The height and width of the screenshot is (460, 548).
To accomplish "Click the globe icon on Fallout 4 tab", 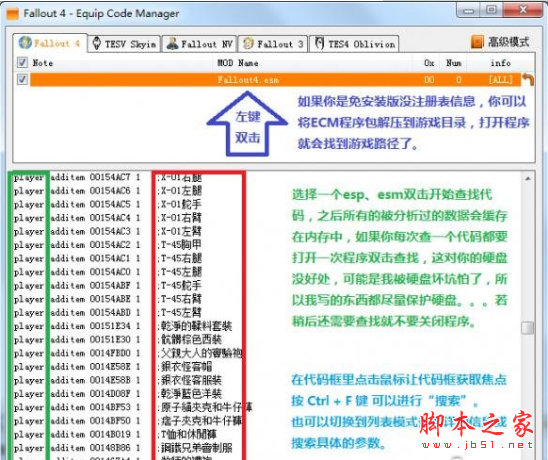I will point(25,43).
